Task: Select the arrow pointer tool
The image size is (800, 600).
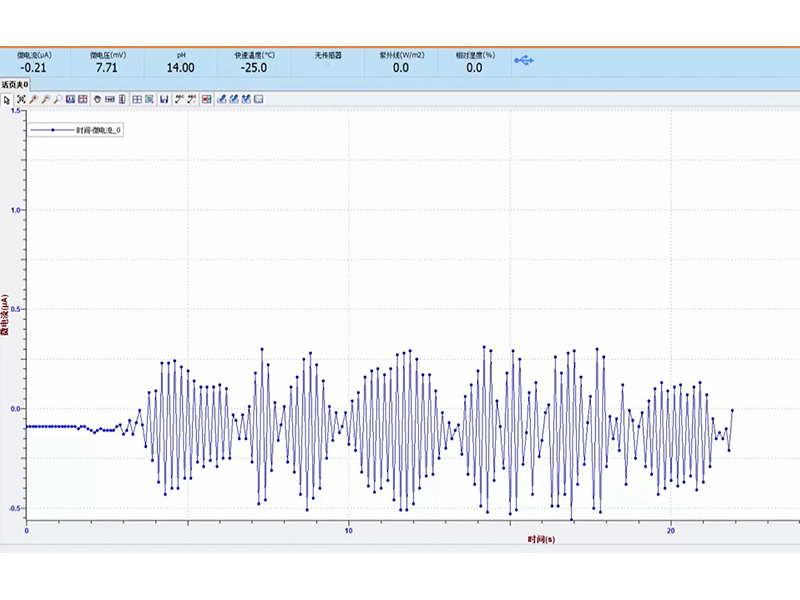Action: (x=7, y=99)
